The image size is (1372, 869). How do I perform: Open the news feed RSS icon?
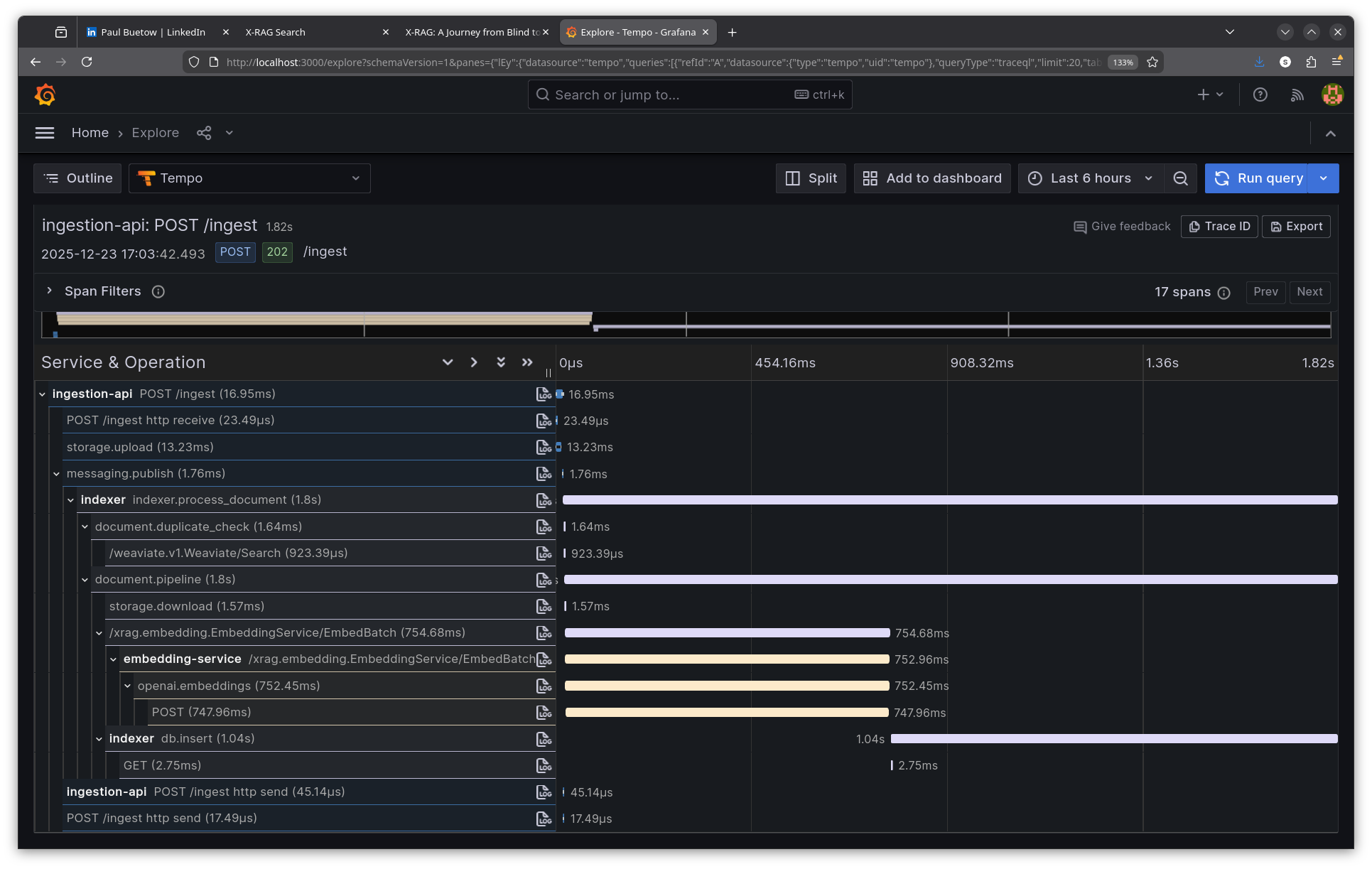point(1297,95)
